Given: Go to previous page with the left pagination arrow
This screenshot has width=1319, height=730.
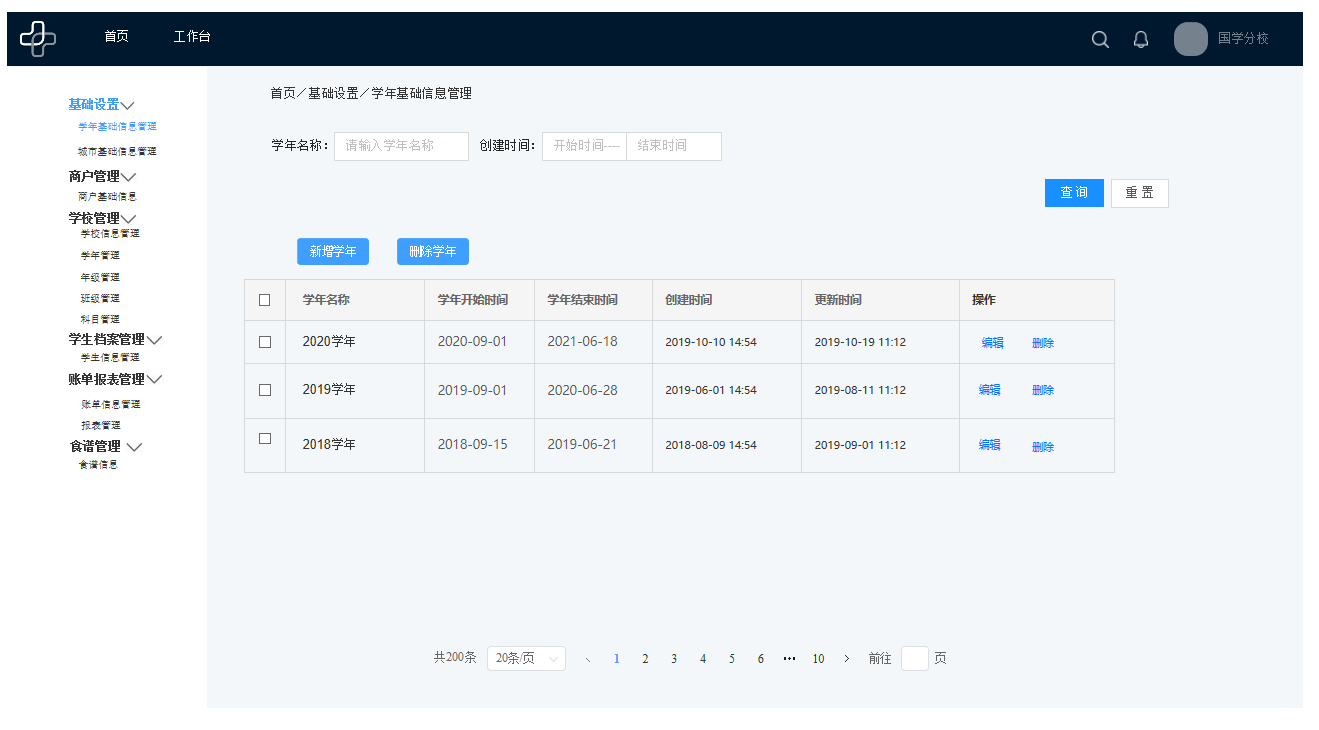Looking at the screenshot, I should tap(588, 659).
